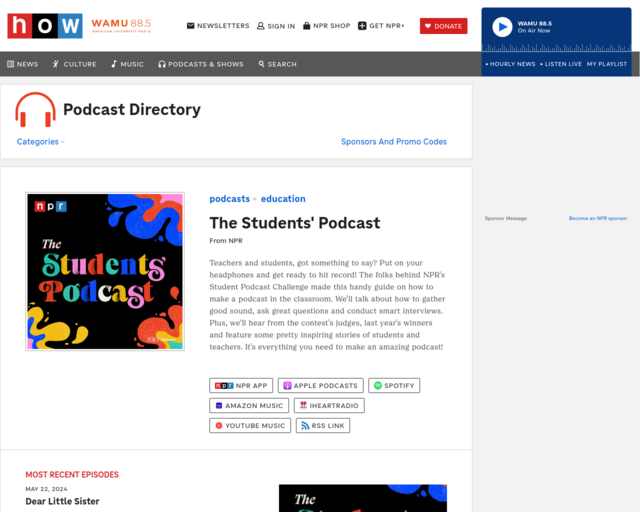The height and width of the screenshot is (512, 640).
Task: Click the Spotify green icon
Action: pyautogui.click(x=378, y=385)
